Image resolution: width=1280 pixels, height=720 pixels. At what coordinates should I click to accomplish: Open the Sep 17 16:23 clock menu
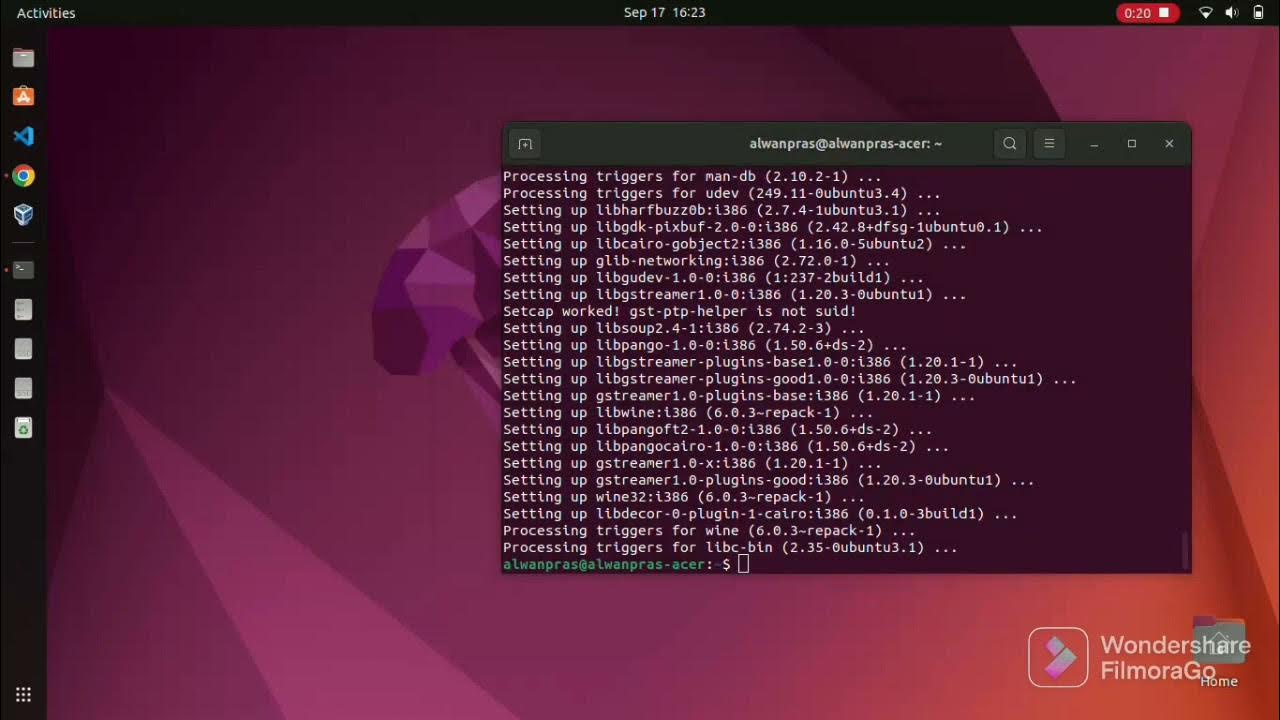664,13
